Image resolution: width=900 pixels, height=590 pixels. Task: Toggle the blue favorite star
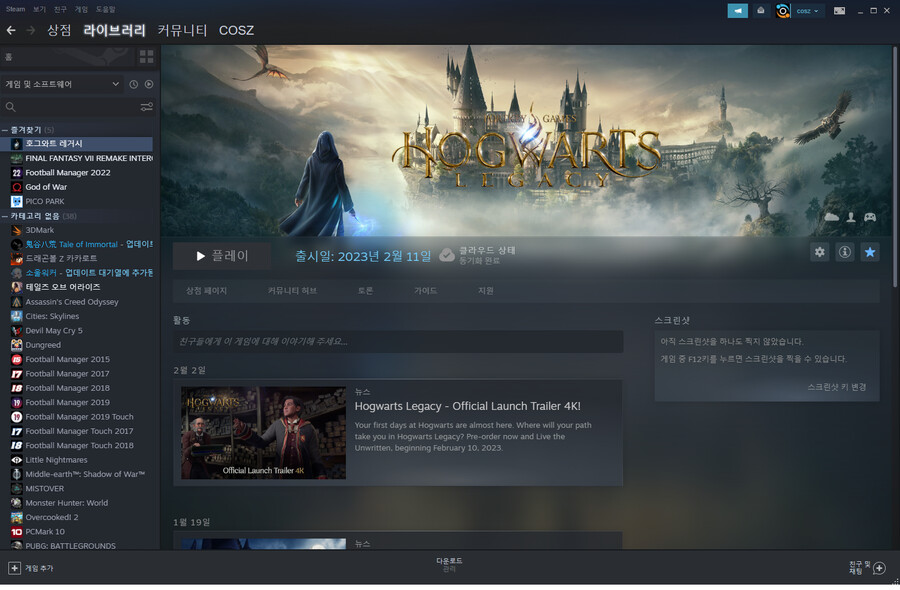[870, 252]
